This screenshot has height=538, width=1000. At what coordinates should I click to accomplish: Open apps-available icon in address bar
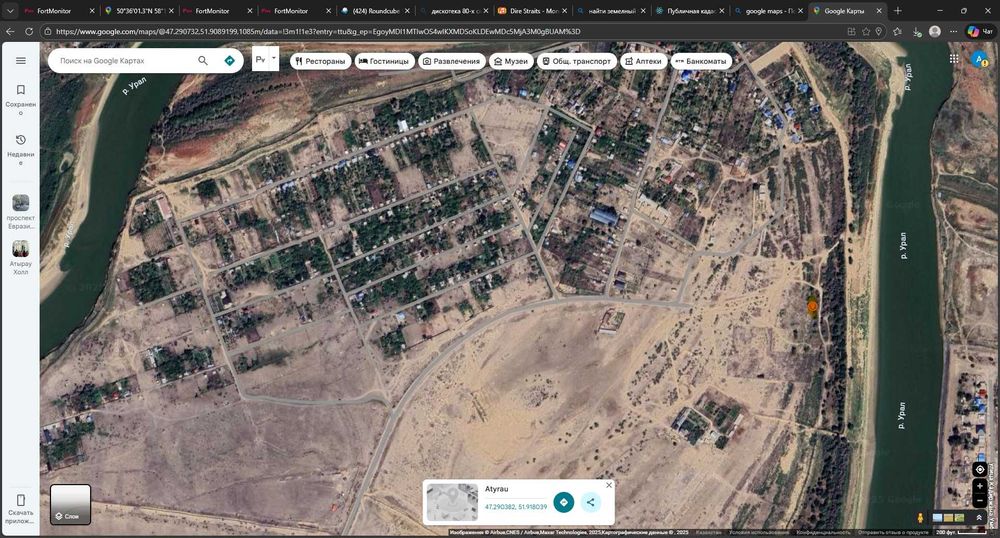click(x=851, y=31)
